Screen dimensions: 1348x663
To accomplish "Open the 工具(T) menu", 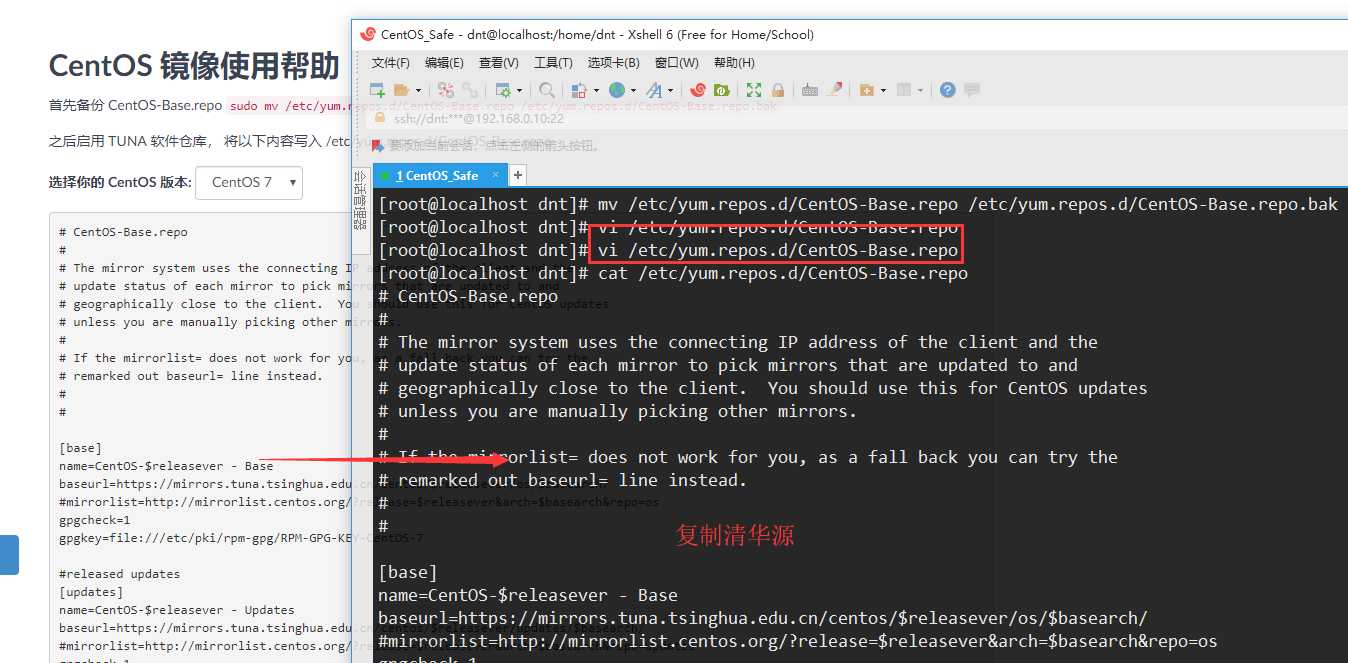I will click(x=553, y=62).
